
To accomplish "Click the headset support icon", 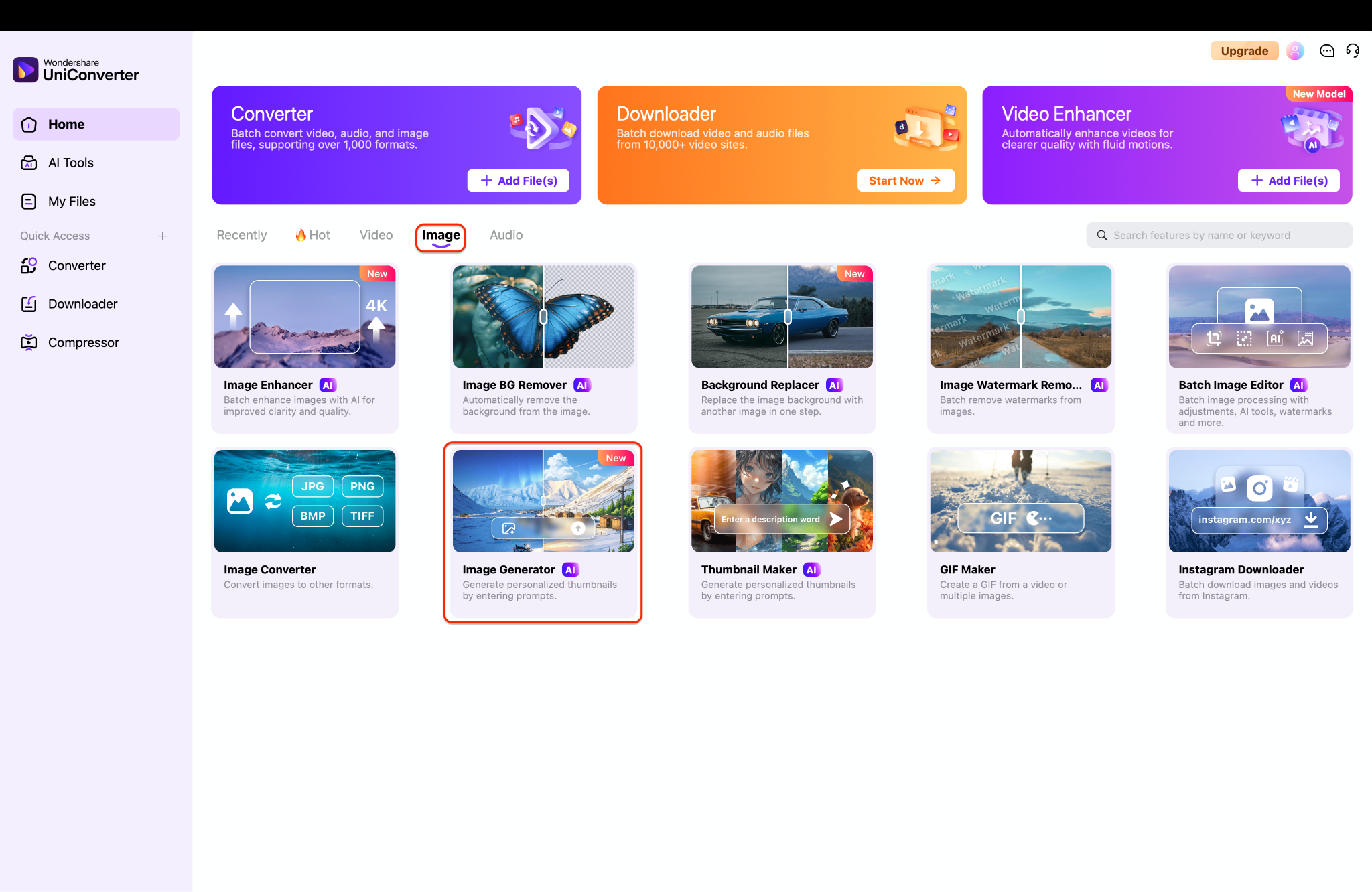I will tap(1353, 51).
